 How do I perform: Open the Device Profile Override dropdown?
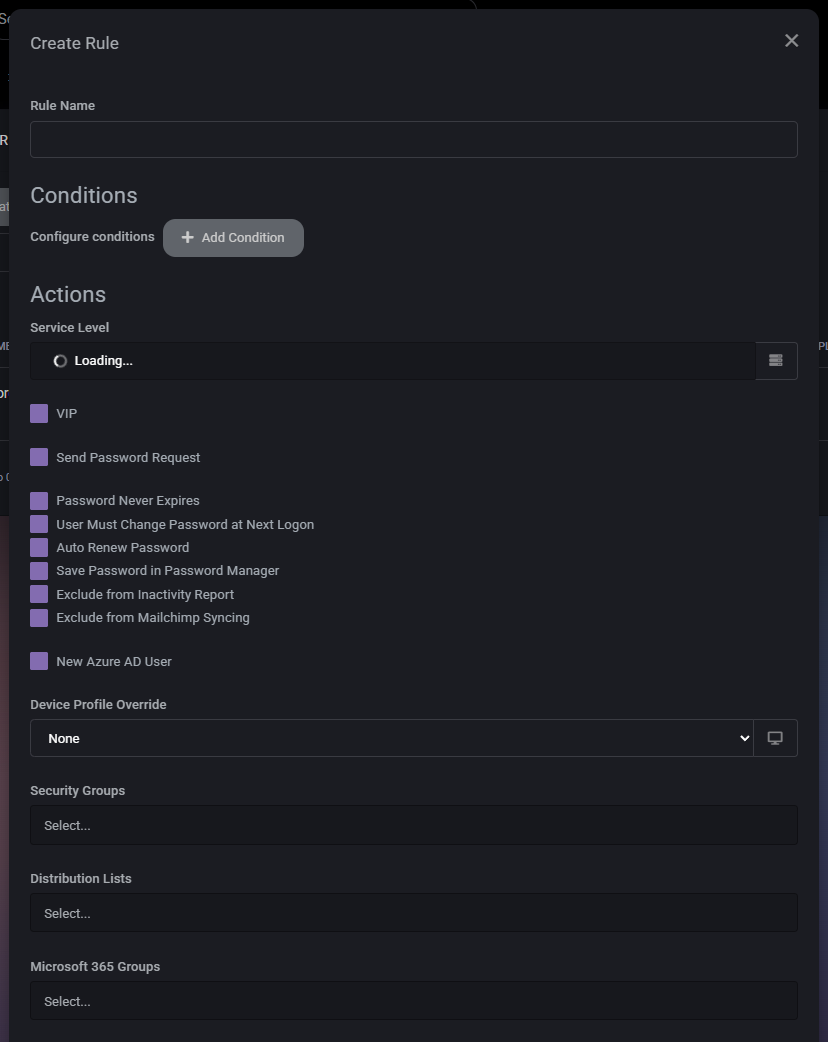(390, 738)
